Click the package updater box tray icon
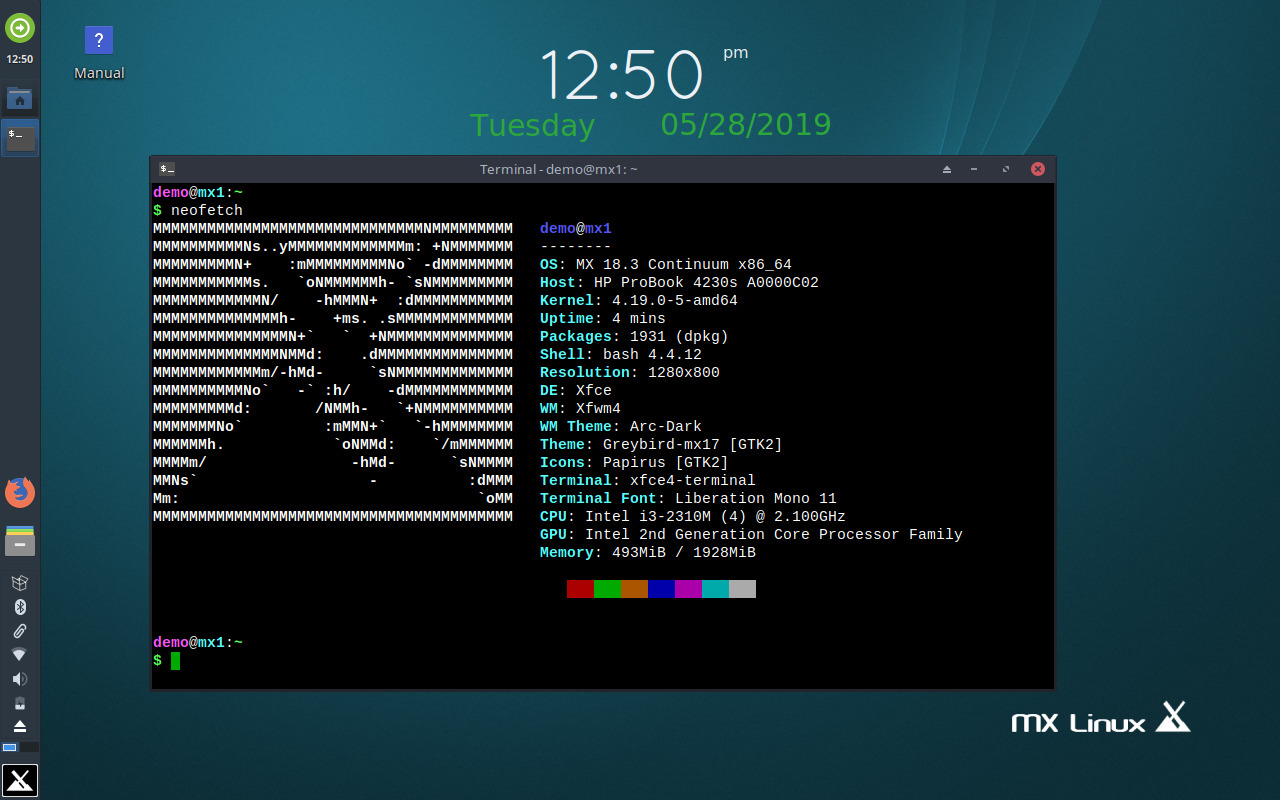 tap(19, 583)
